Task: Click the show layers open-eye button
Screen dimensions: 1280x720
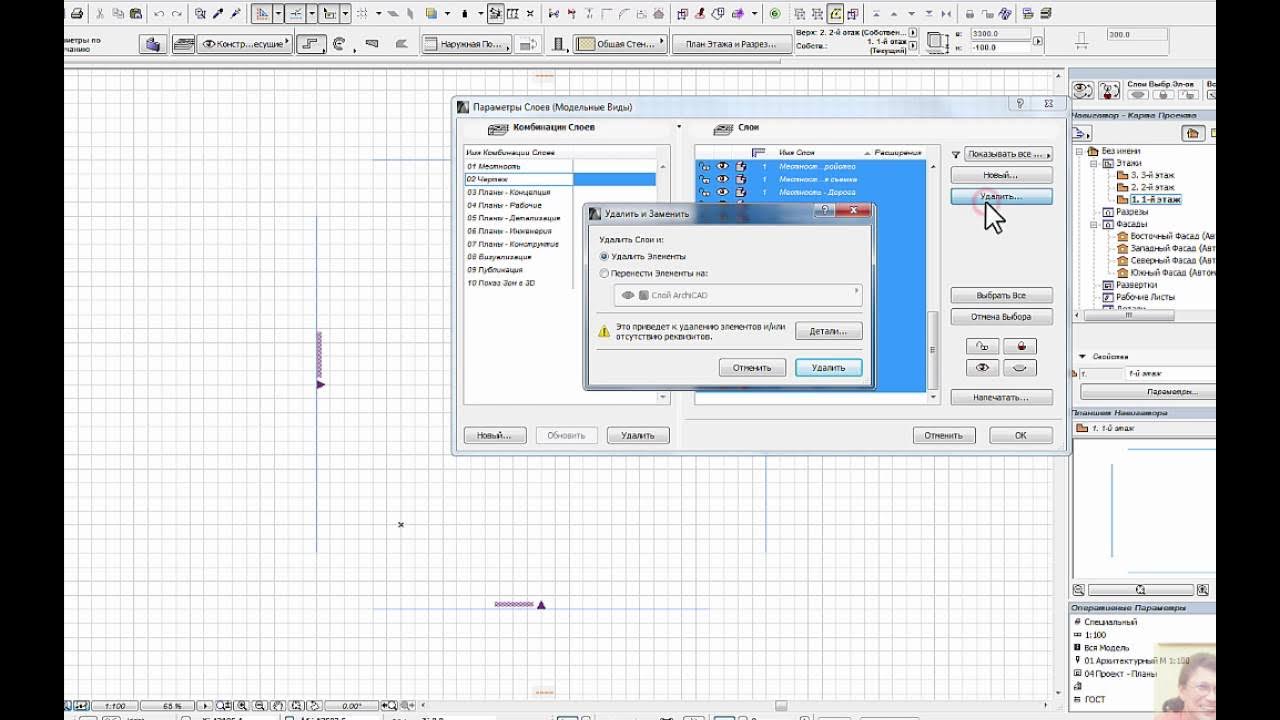Action: coord(982,368)
